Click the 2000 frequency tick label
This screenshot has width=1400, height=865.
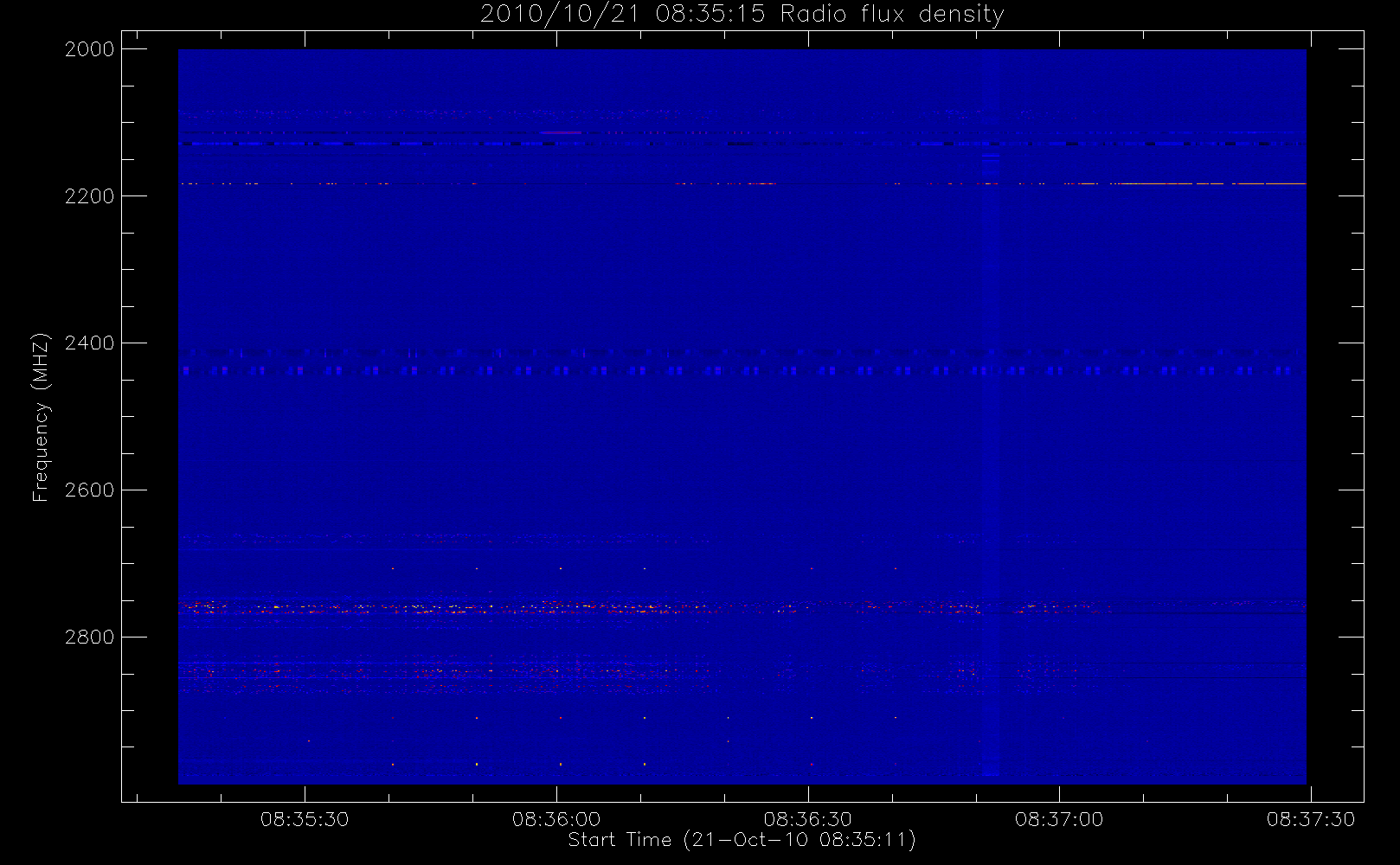90,49
